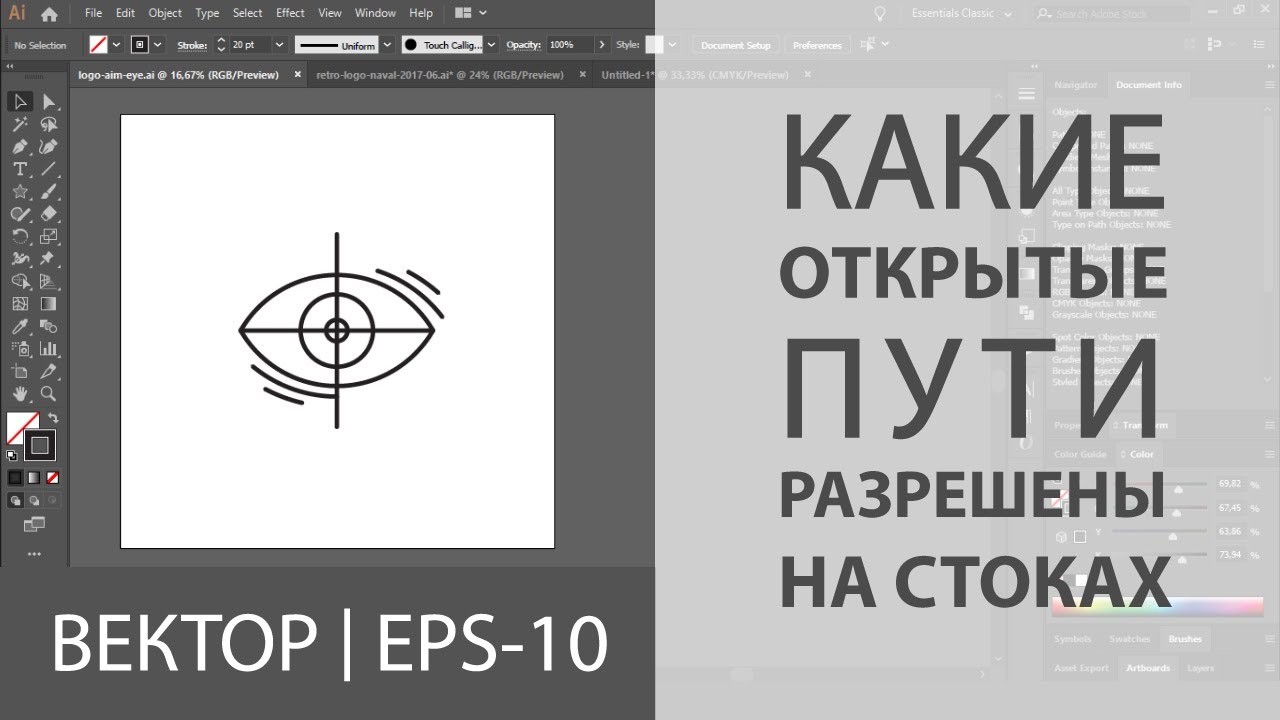Select the Mesh tool
The height and width of the screenshot is (720, 1280).
pos(20,304)
